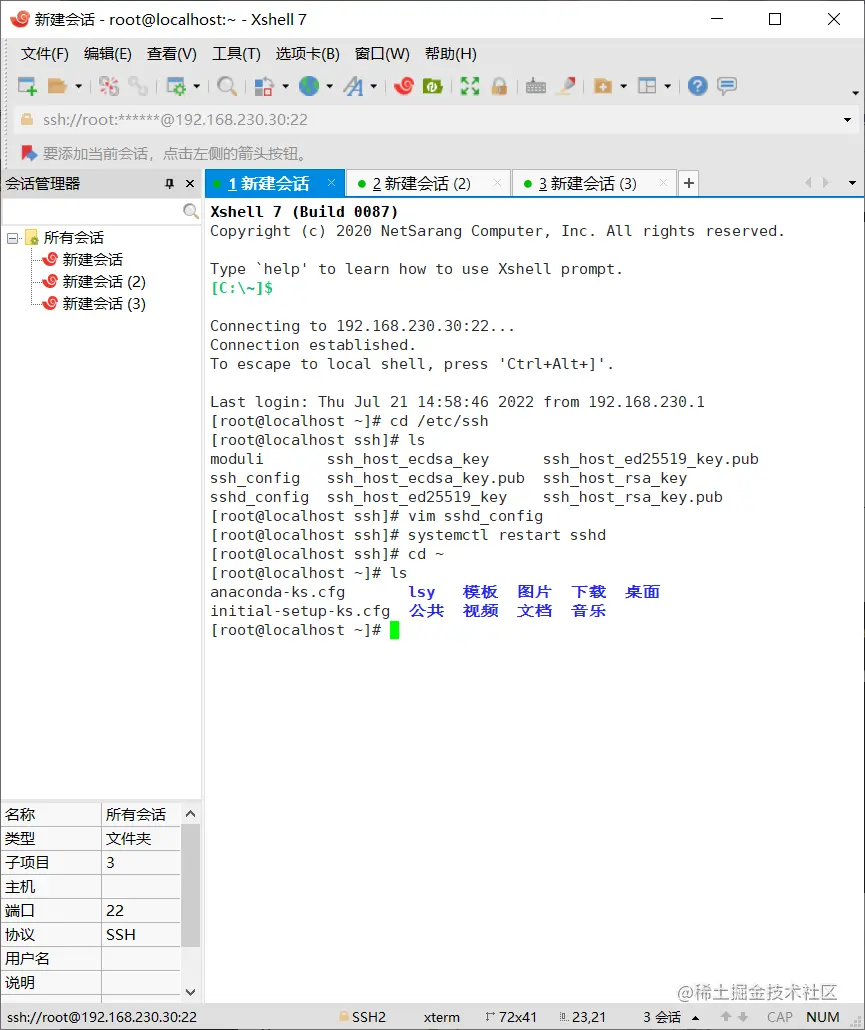Image resolution: width=865 pixels, height=1030 pixels.
Task: Click the 3 会话 status bar entry
Action: pos(662,1018)
